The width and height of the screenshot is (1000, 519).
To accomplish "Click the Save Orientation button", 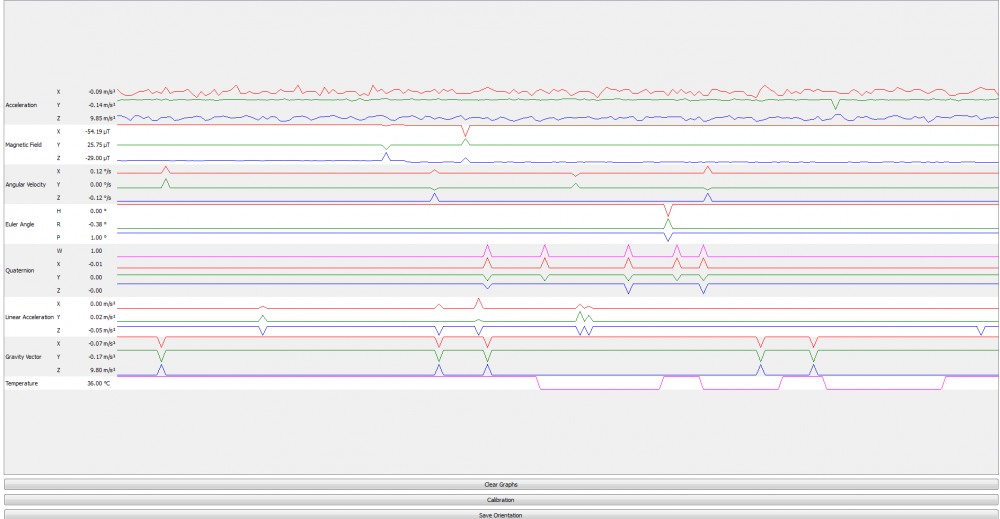I will (500, 514).
